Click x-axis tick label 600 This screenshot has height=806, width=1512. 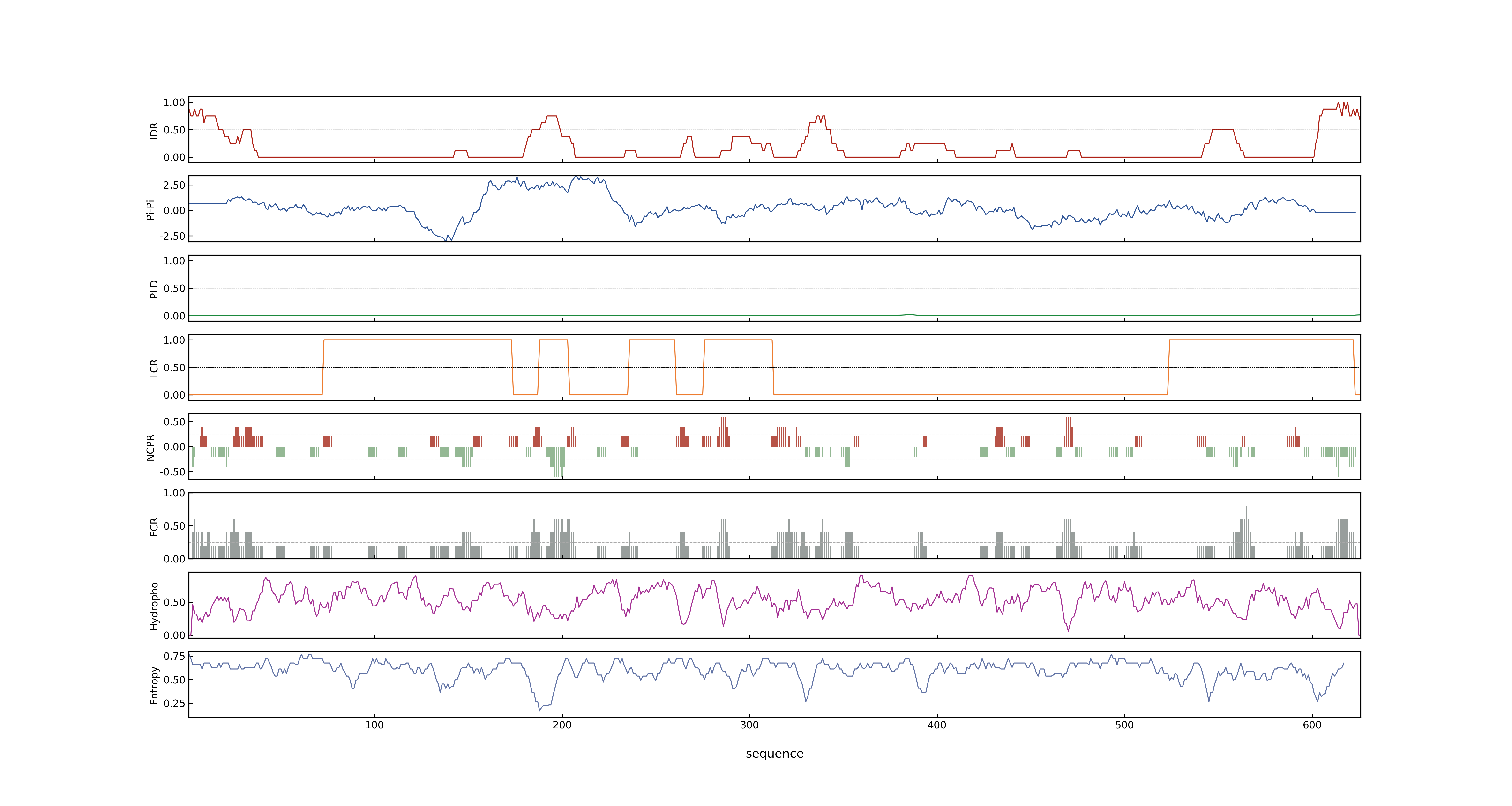coord(1312,725)
